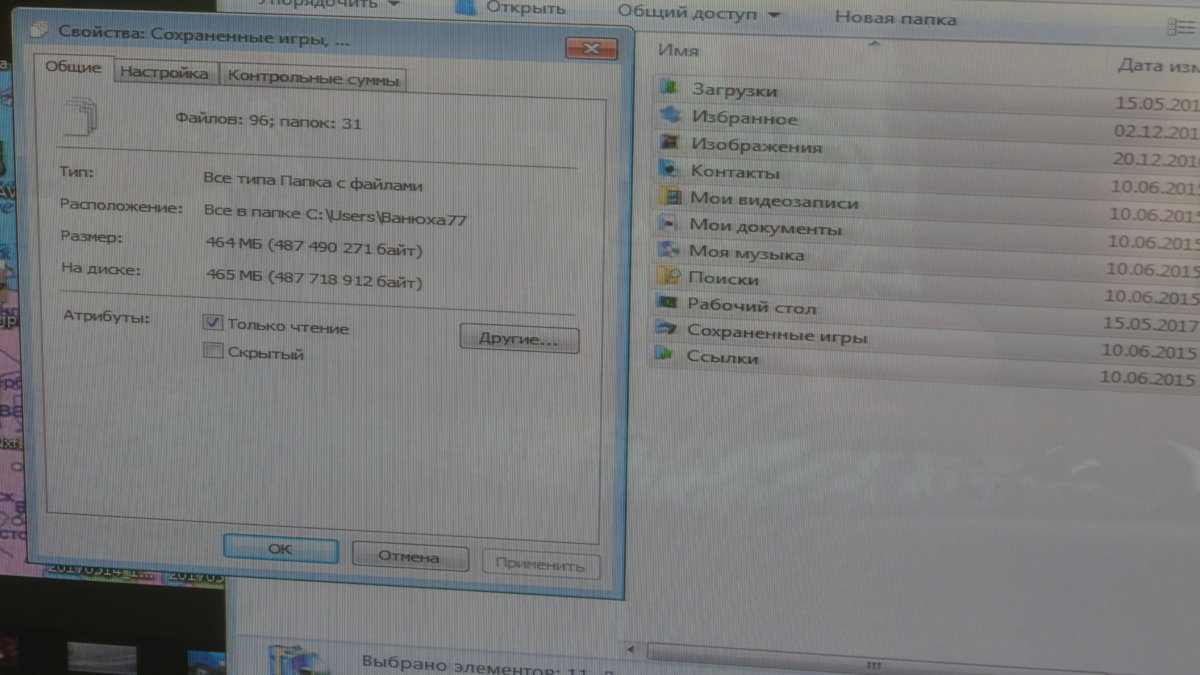
Task: Select the Мои документы folder name
Action: tap(765, 228)
